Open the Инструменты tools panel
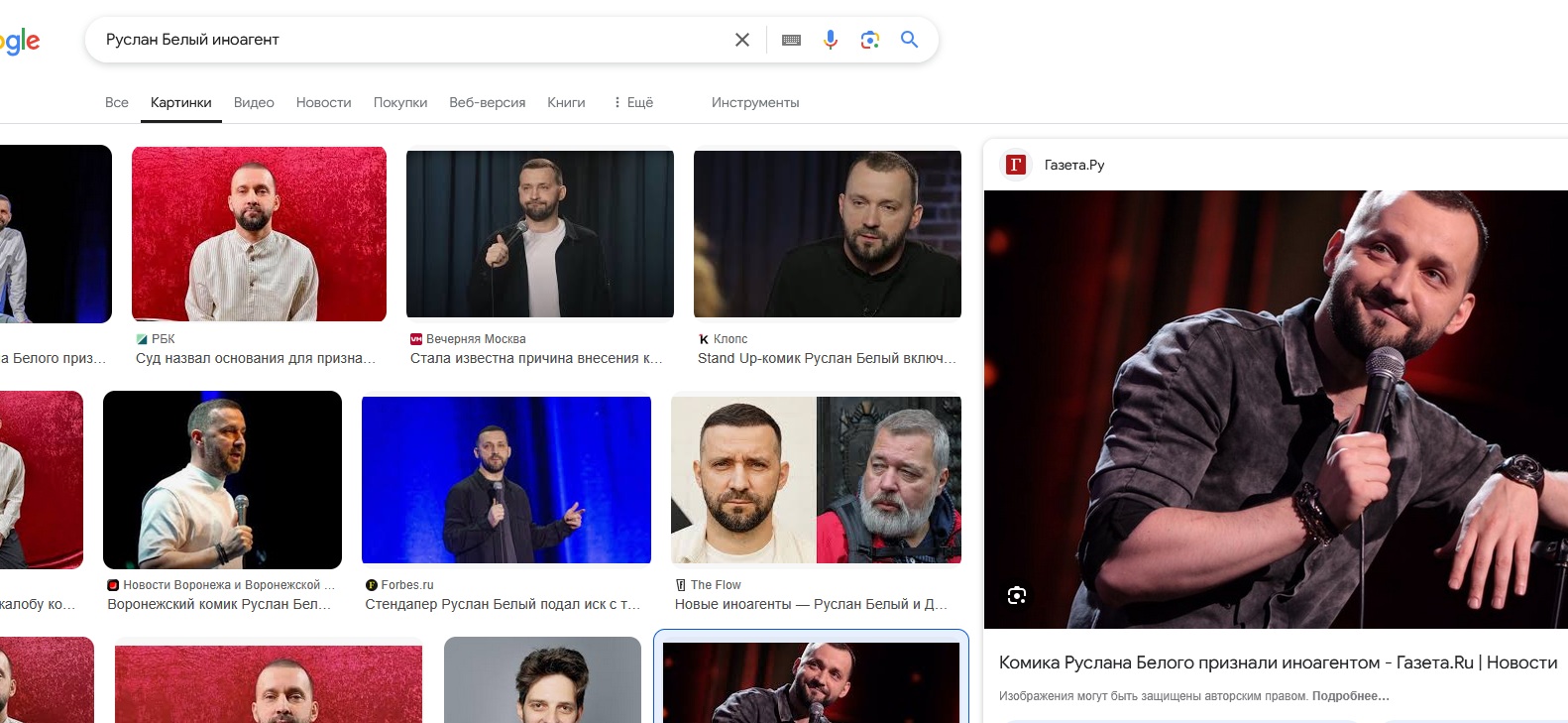 [x=754, y=102]
